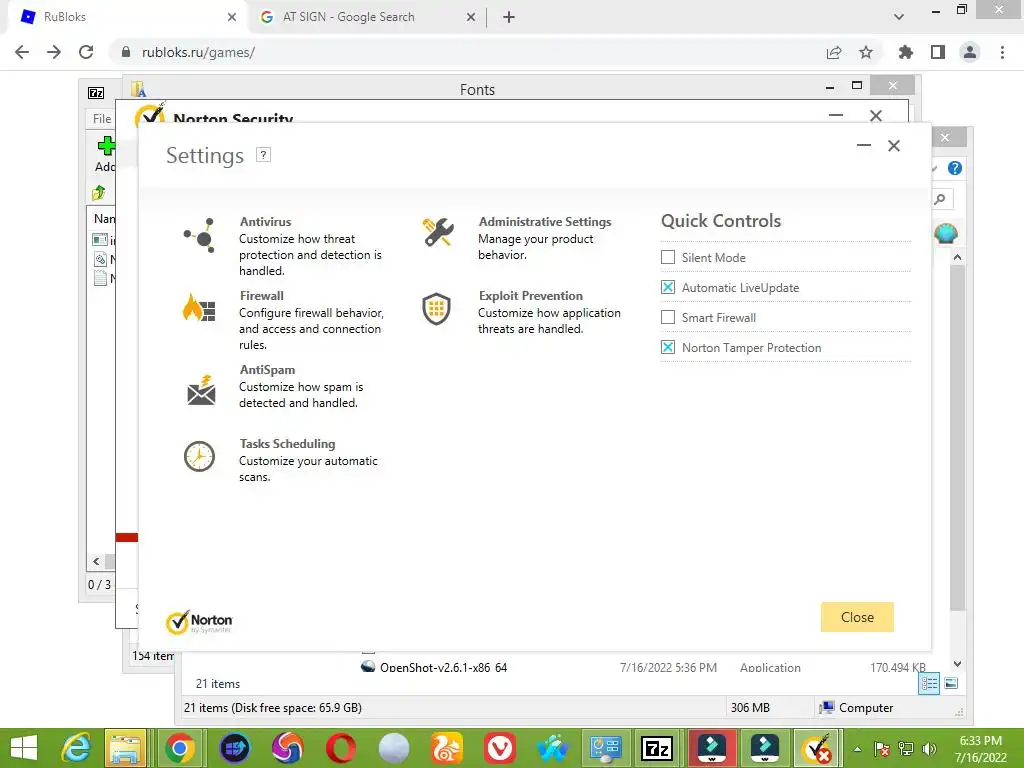Open Antivirus settings via its molecule icon

[200, 235]
